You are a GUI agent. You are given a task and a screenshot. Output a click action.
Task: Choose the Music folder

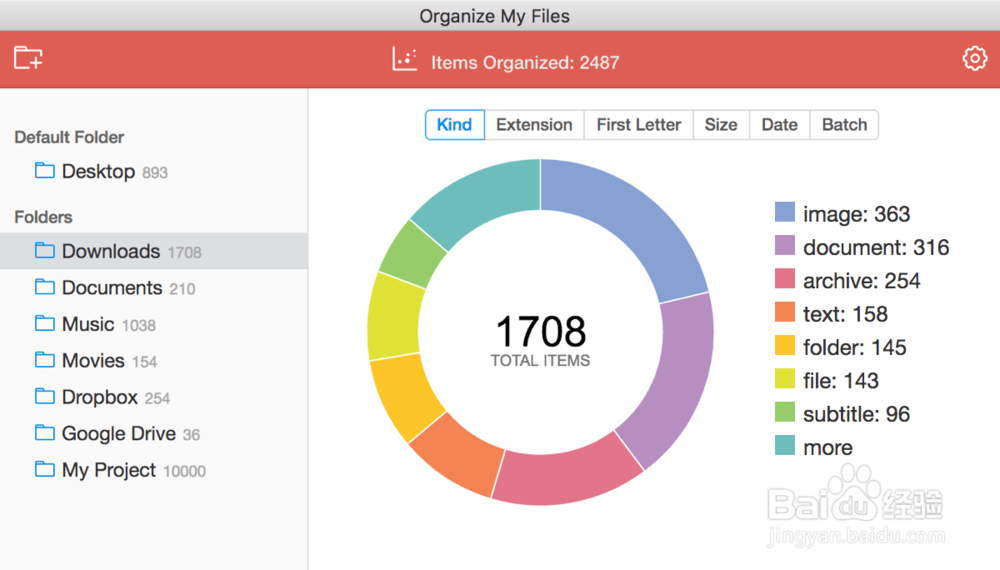pos(154,324)
